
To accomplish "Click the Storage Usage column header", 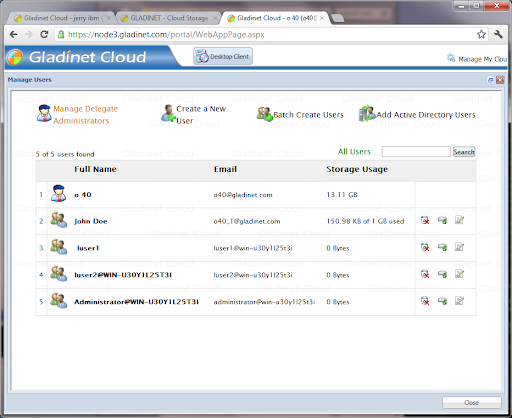I will click(x=357, y=169).
